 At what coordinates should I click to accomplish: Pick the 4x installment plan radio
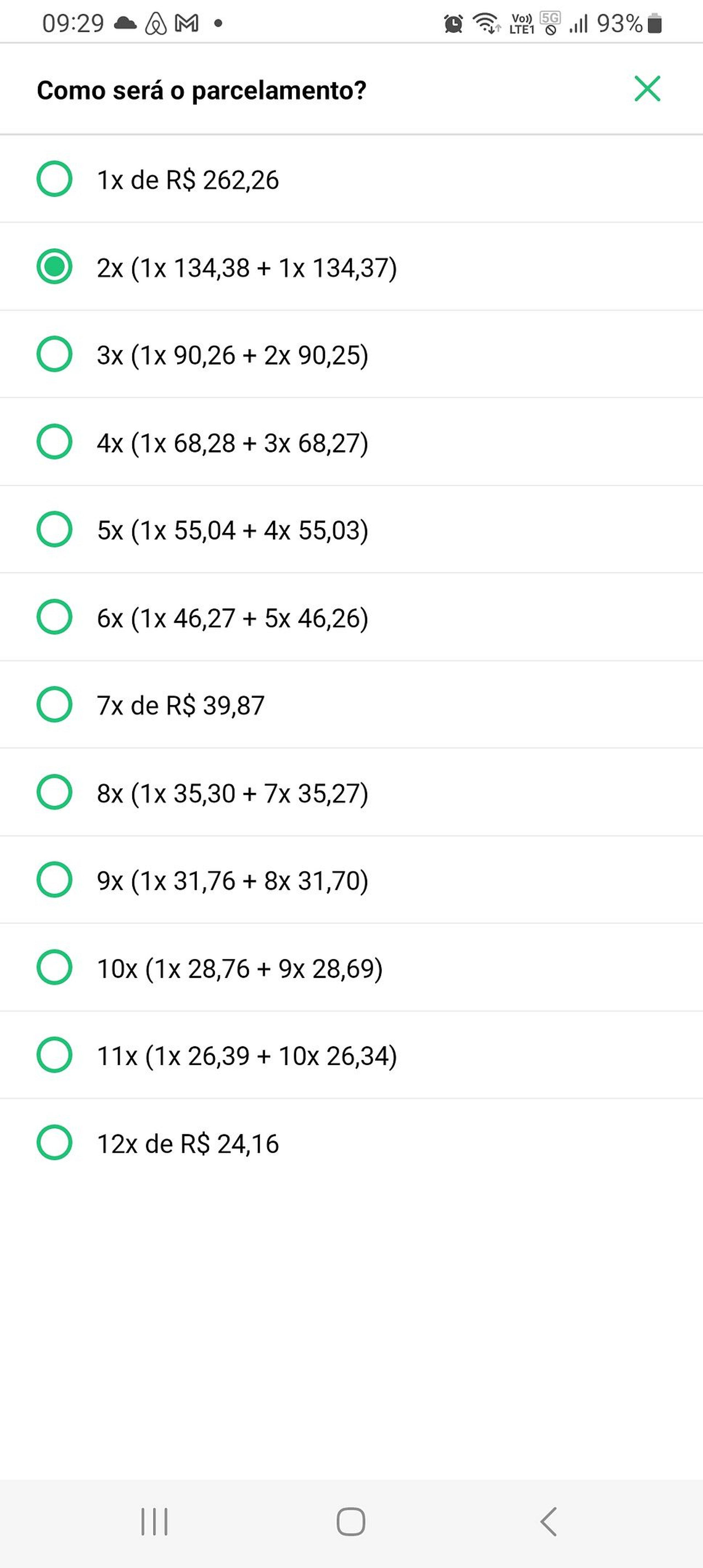click(54, 442)
